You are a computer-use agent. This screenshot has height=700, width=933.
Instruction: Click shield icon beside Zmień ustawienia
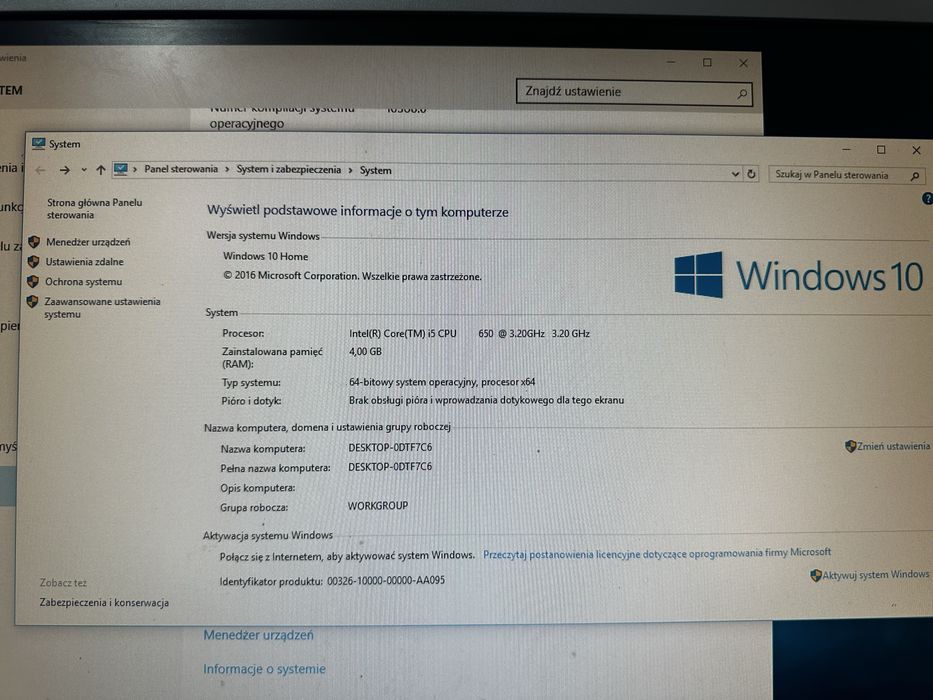coord(850,446)
